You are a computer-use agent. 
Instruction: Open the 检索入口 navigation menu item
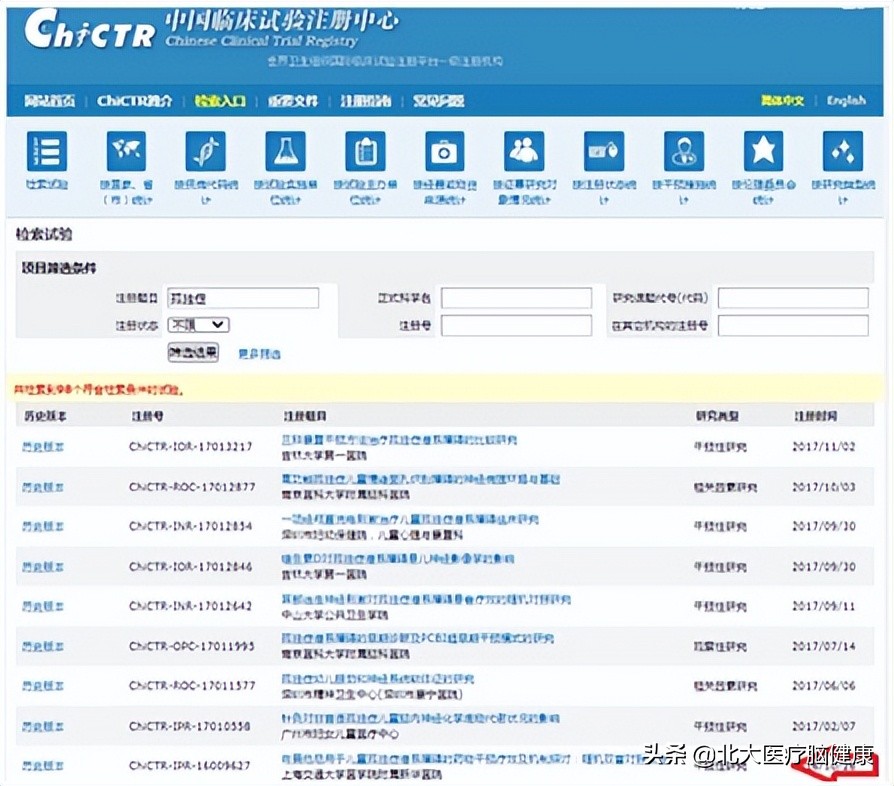click(x=219, y=101)
